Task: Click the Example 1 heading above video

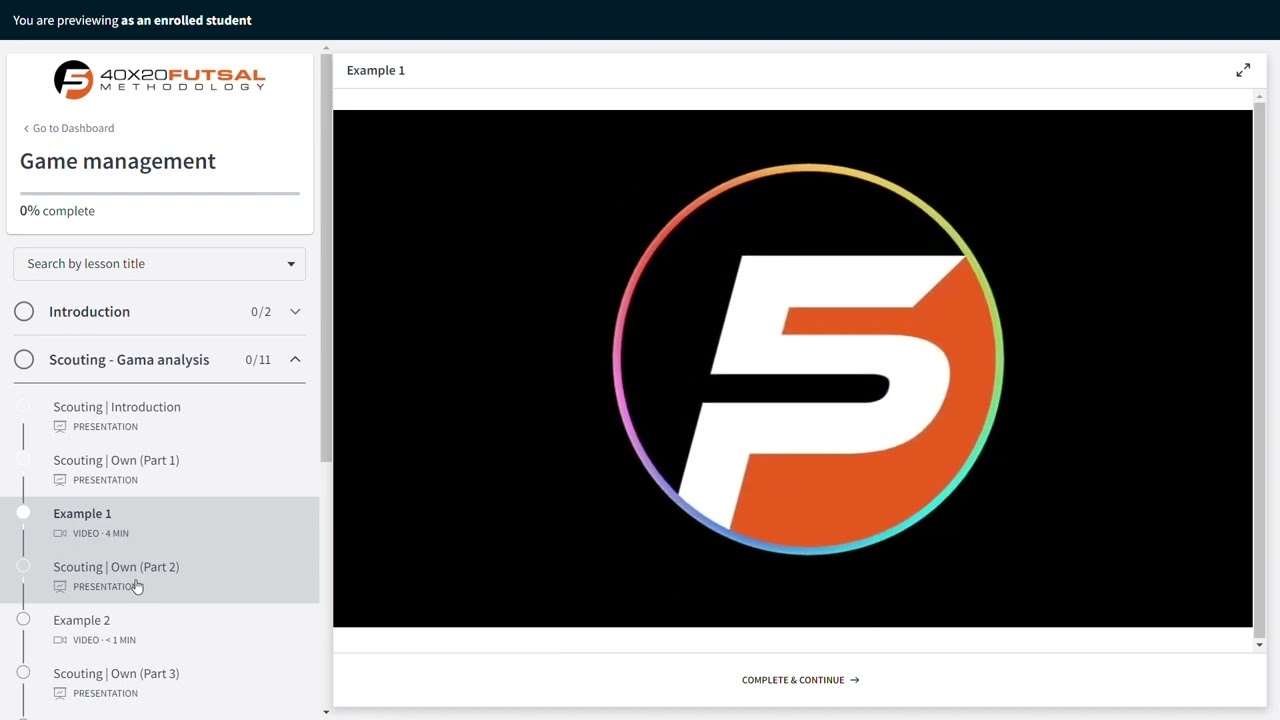Action: [376, 70]
